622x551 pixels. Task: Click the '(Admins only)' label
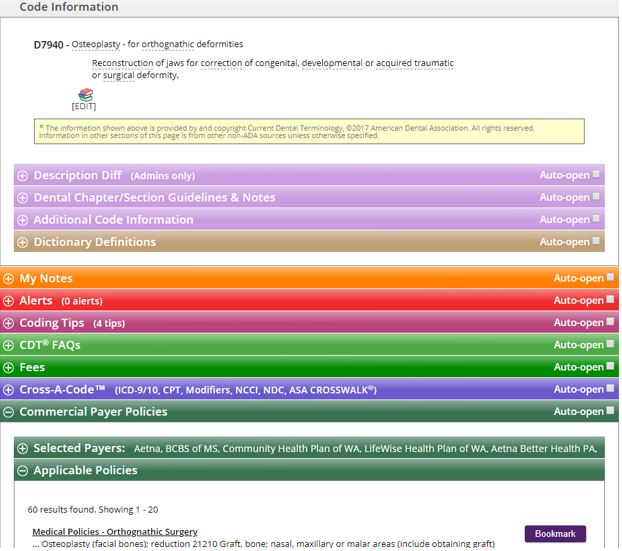click(163, 176)
